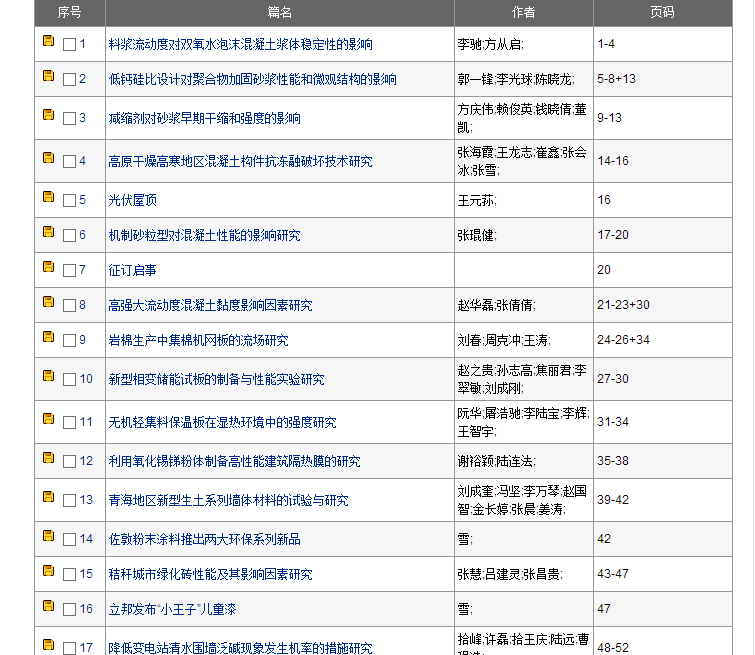Screen dimensions: 755x655
Task: Click the yellow icon in row 12
Action: [48, 459]
